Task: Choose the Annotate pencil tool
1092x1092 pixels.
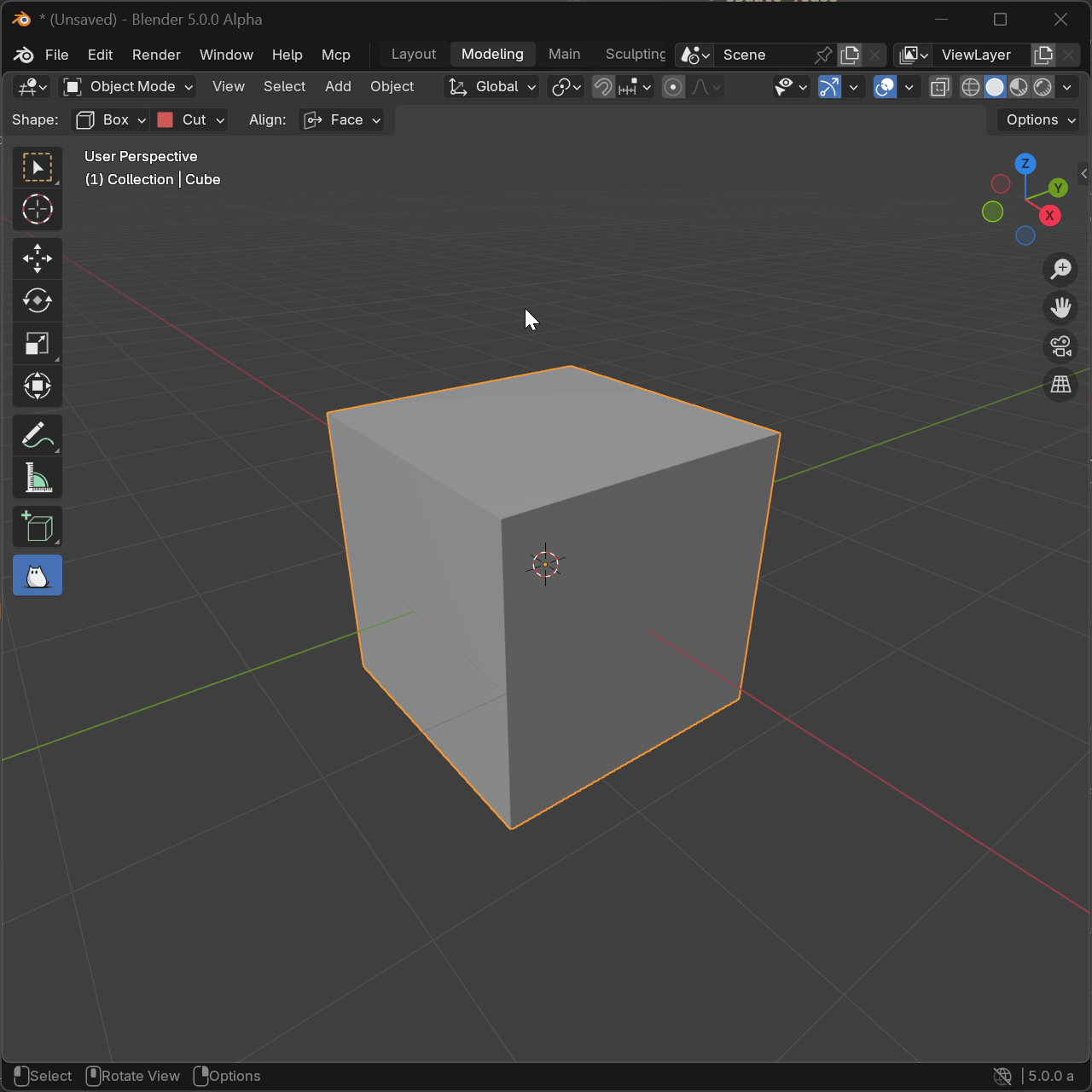Action: pyautogui.click(x=37, y=435)
